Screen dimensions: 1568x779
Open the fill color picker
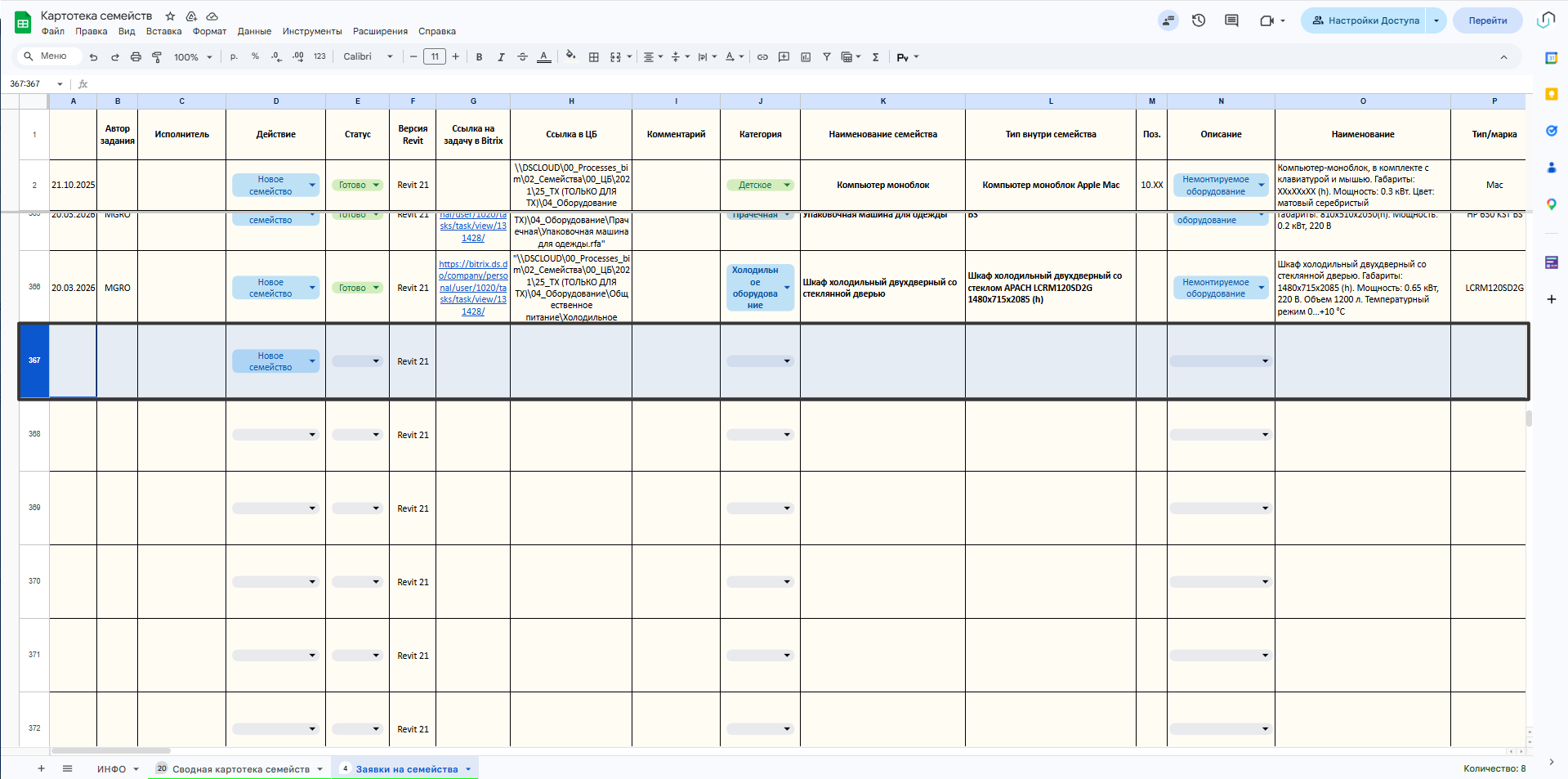tap(570, 57)
